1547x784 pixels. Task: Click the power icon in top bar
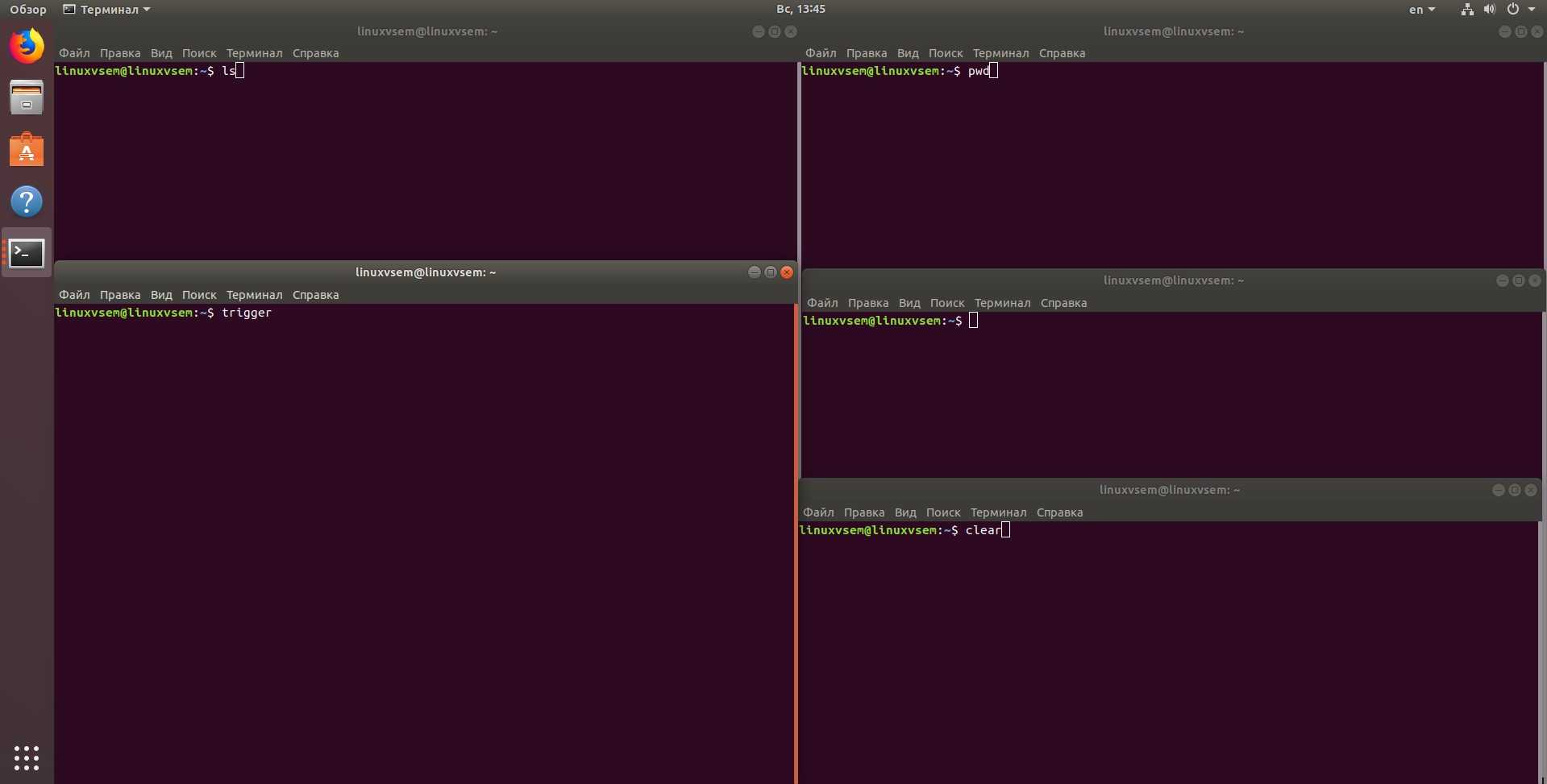1512,10
